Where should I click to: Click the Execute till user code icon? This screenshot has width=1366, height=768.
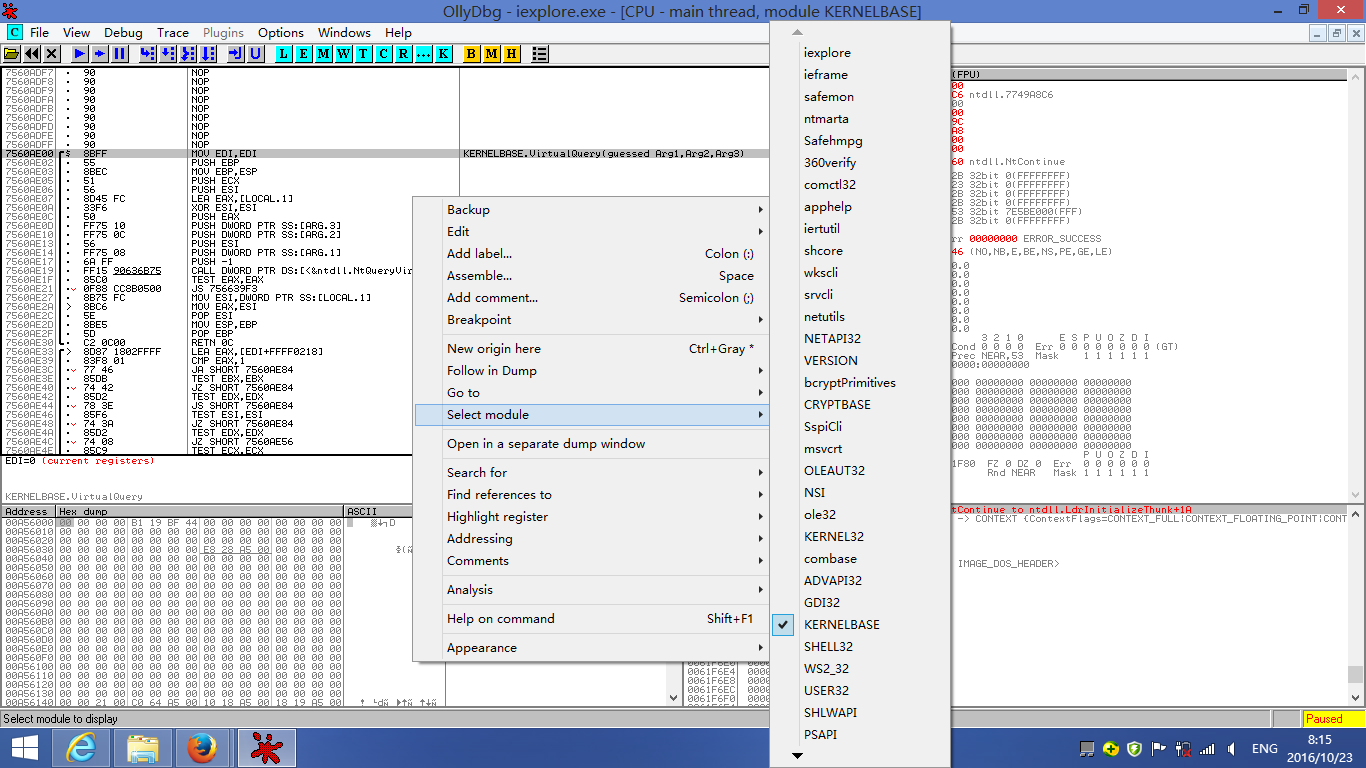click(256, 53)
